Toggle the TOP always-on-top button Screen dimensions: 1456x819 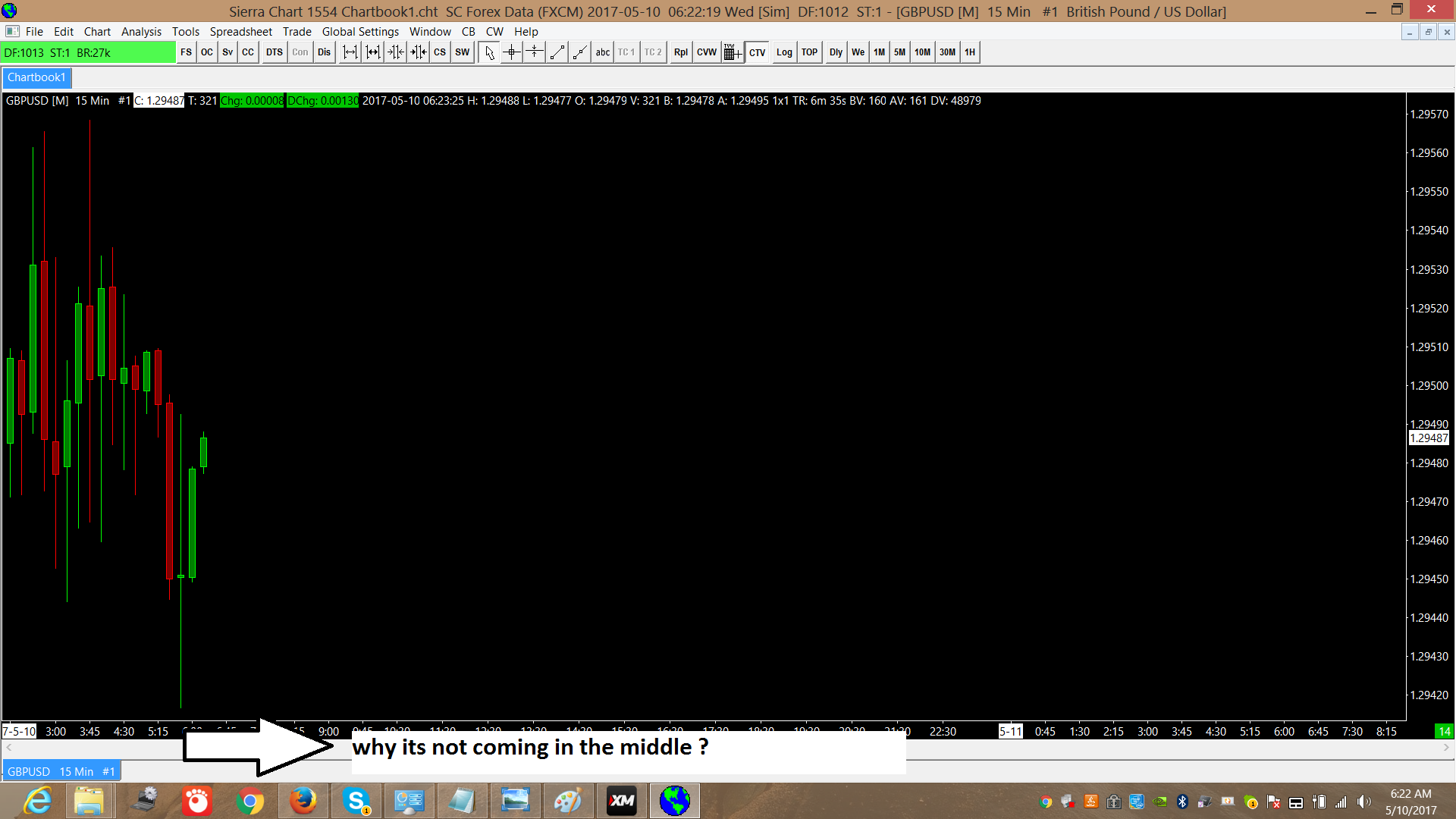coord(809,52)
